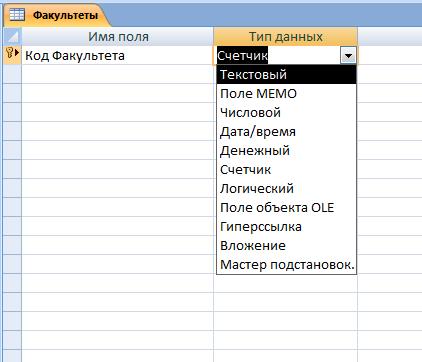This screenshot has height=362, width=422.
Task: Select Счетчик in the dropdown list
Action: [x=286, y=169]
